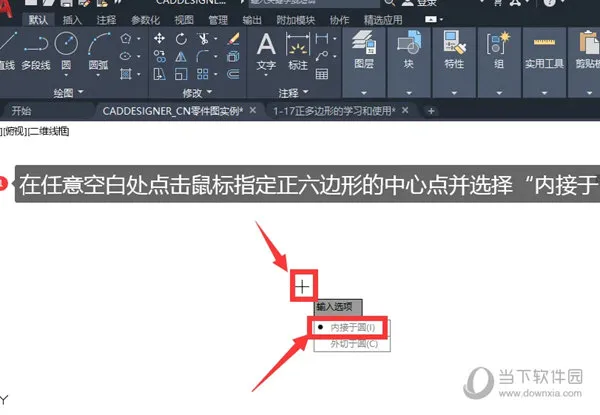The image size is (600, 415).
Task: Open the dropdown beside the Trim icon
Action: (216, 39)
